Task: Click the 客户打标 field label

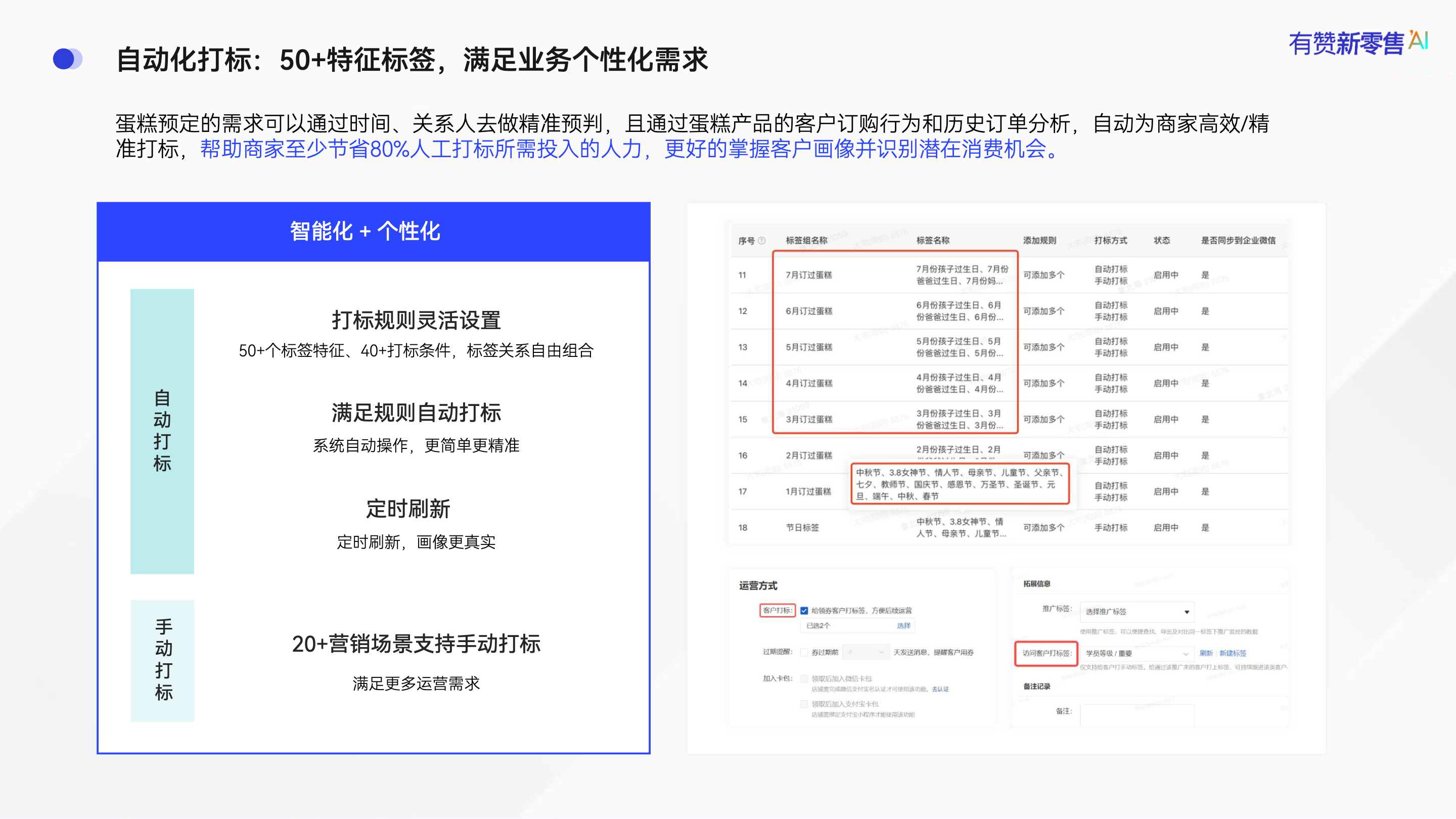Action: pyautogui.click(x=777, y=610)
